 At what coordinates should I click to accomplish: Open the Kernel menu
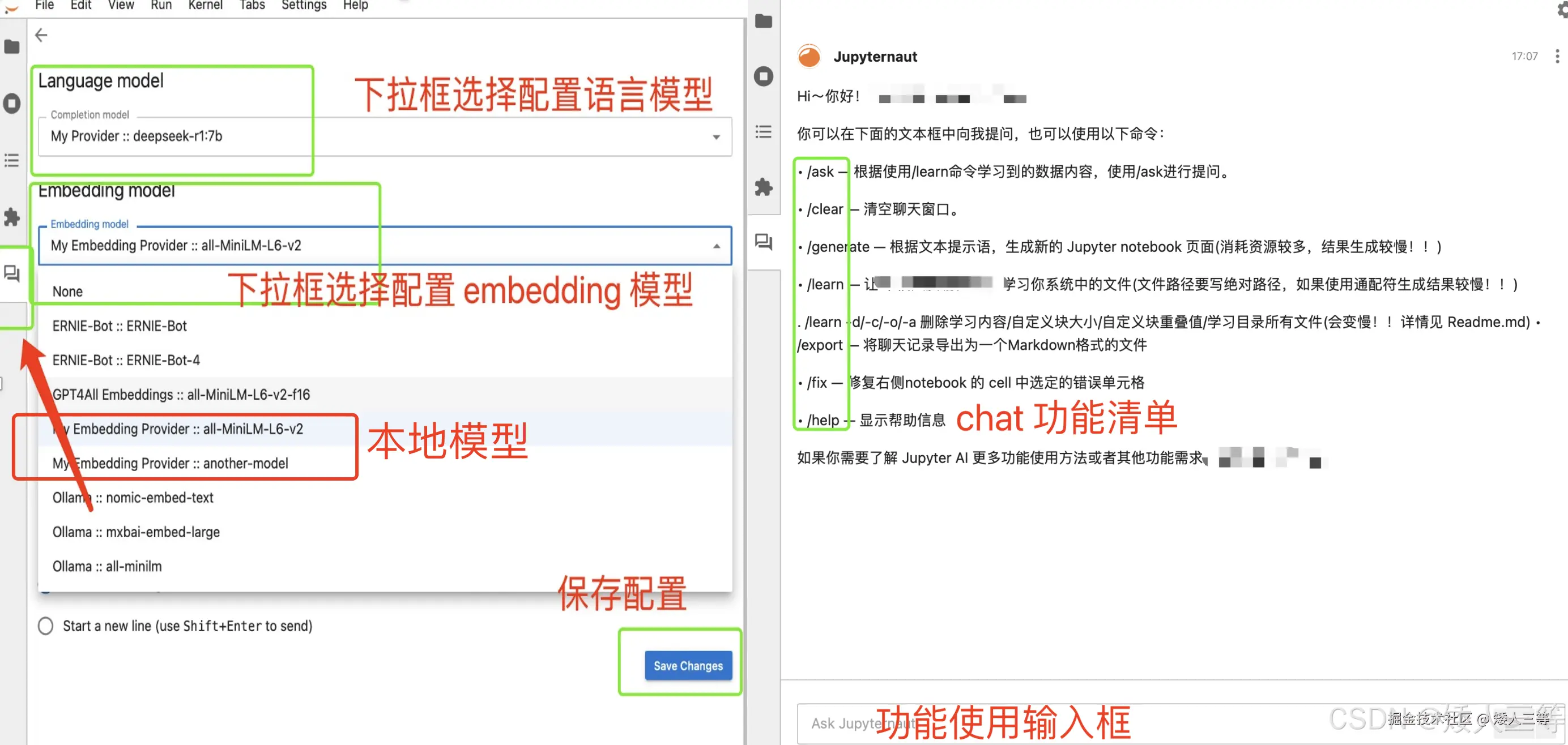205,6
